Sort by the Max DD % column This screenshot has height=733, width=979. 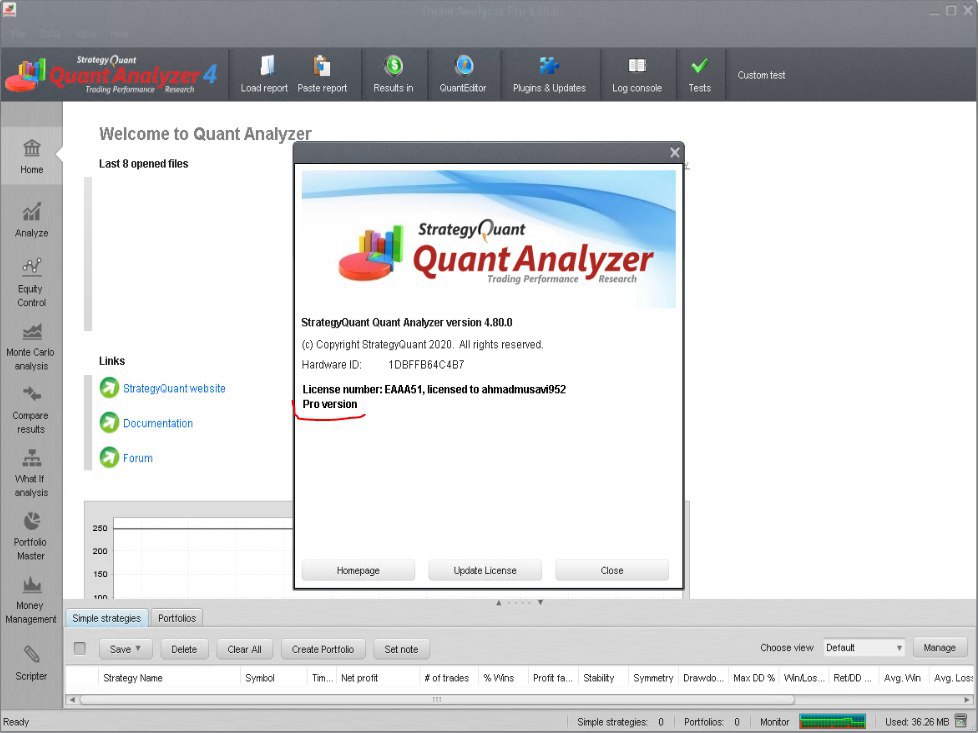[x=754, y=678]
